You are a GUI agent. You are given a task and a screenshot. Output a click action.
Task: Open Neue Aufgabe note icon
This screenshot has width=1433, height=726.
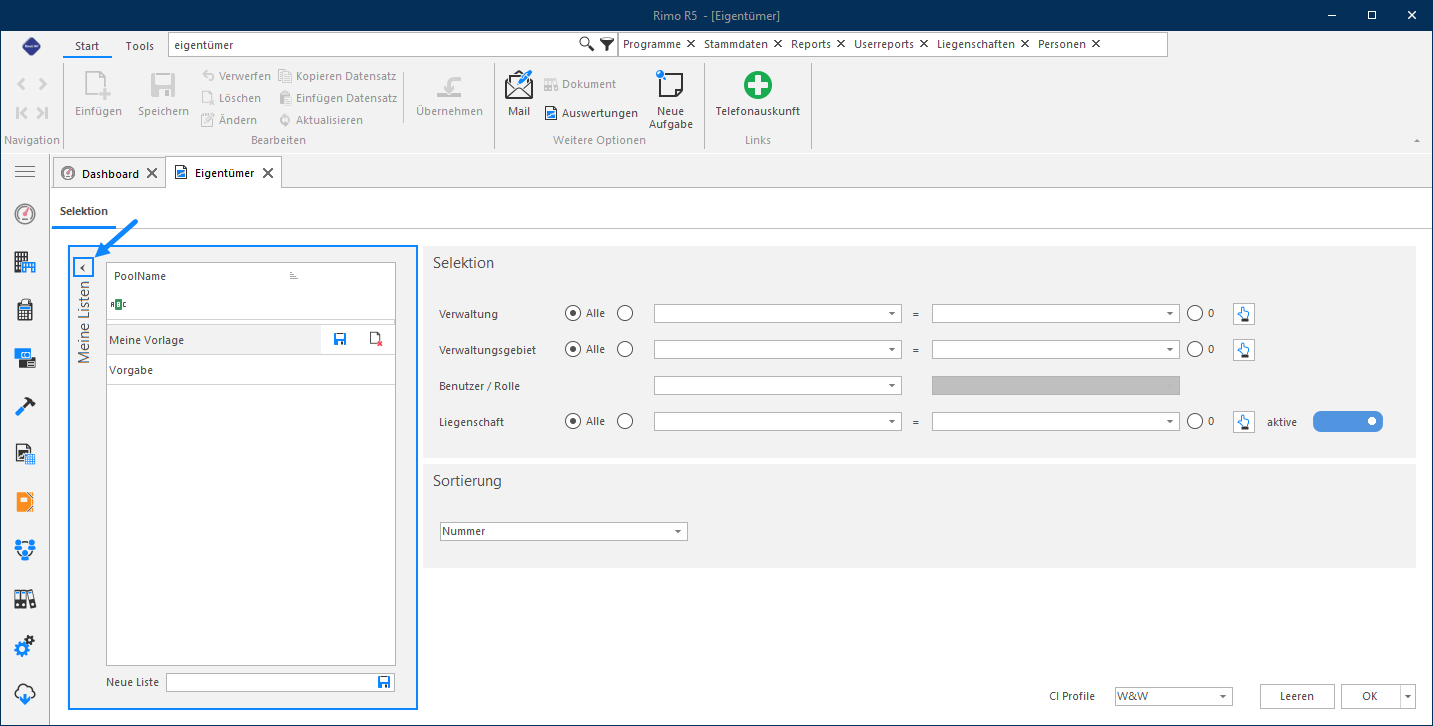point(670,86)
